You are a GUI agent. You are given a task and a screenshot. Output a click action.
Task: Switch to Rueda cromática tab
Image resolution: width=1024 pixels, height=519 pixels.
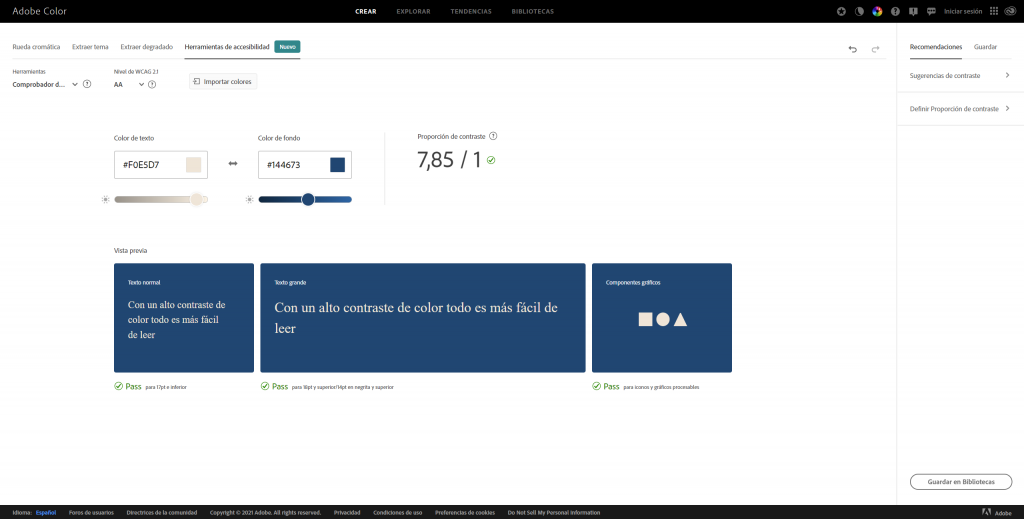36,47
